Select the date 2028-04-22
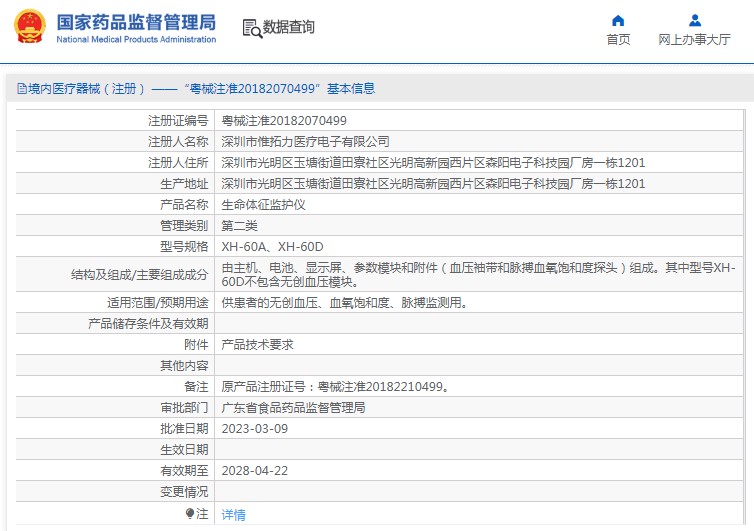This screenshot has width=754, height=531. 254,471
